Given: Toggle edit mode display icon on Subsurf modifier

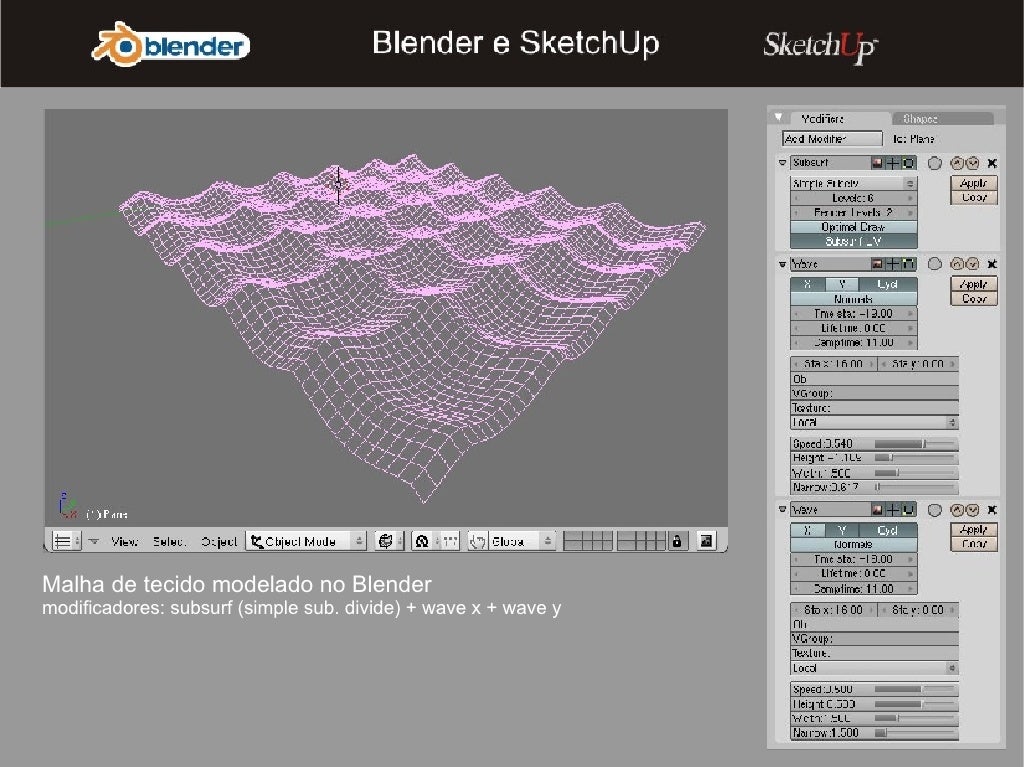Looking at the screenshot, I should pos(908,163).
